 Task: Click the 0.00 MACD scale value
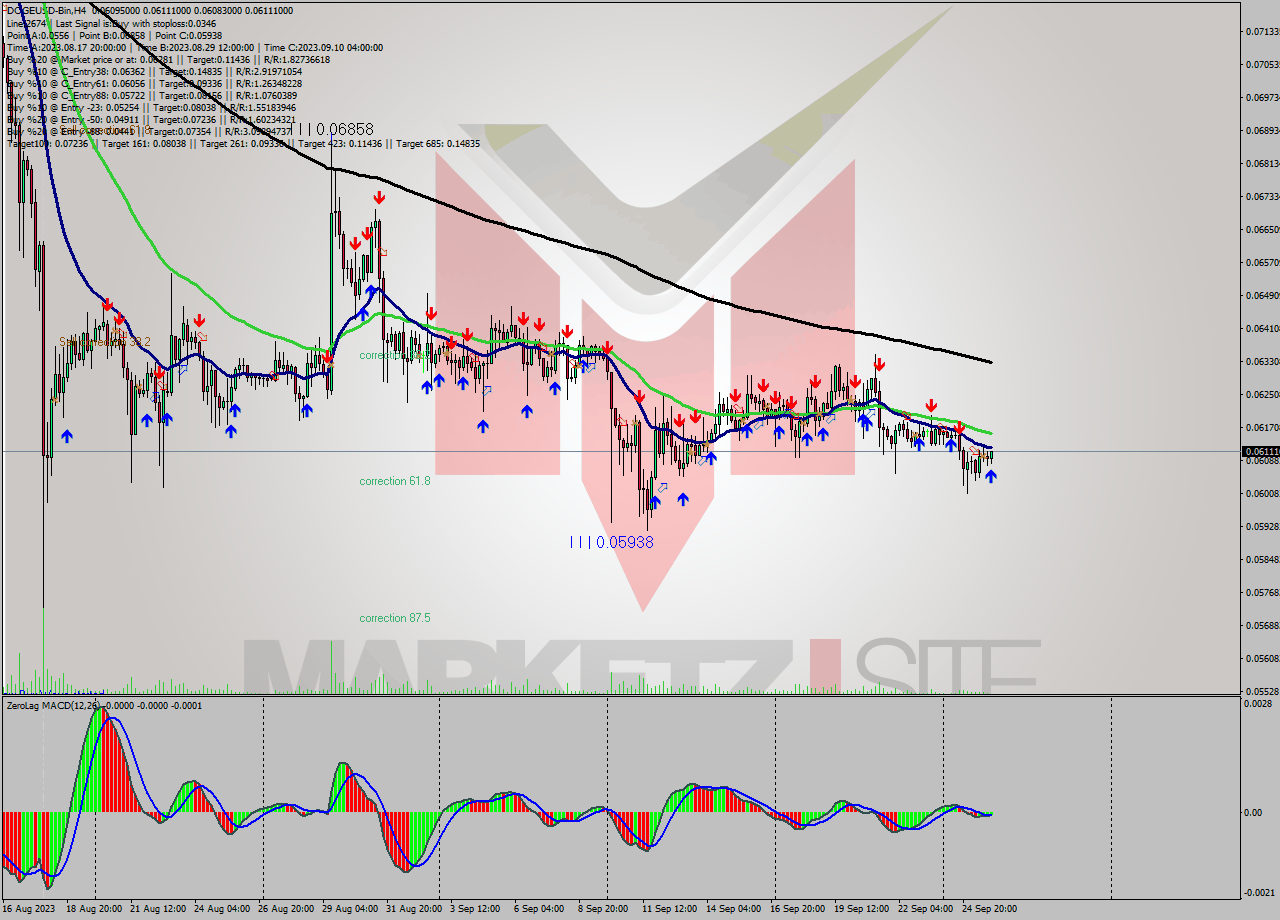[1254, 812]
